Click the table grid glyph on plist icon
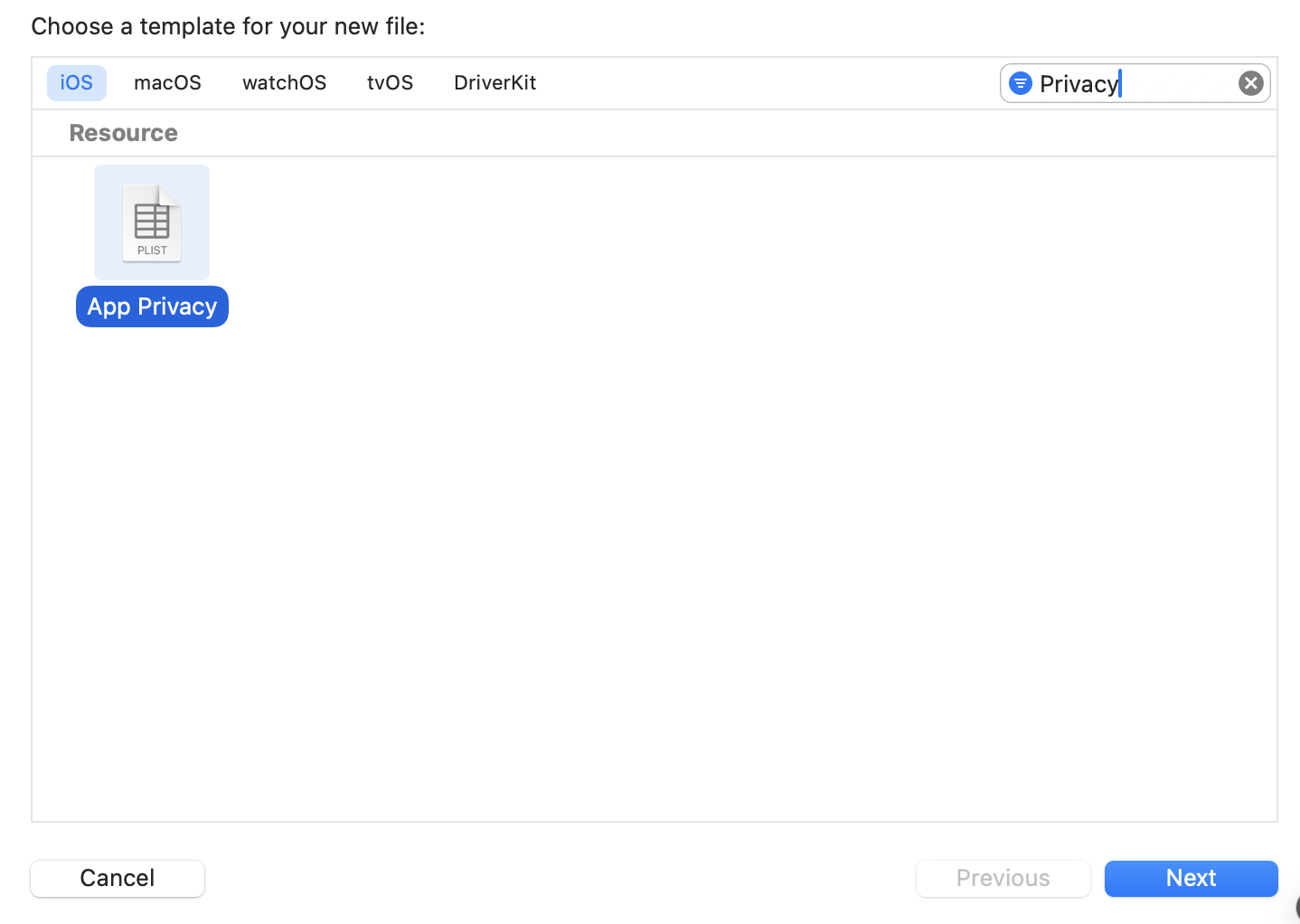The image size is (1300, 924). point(152,221)
